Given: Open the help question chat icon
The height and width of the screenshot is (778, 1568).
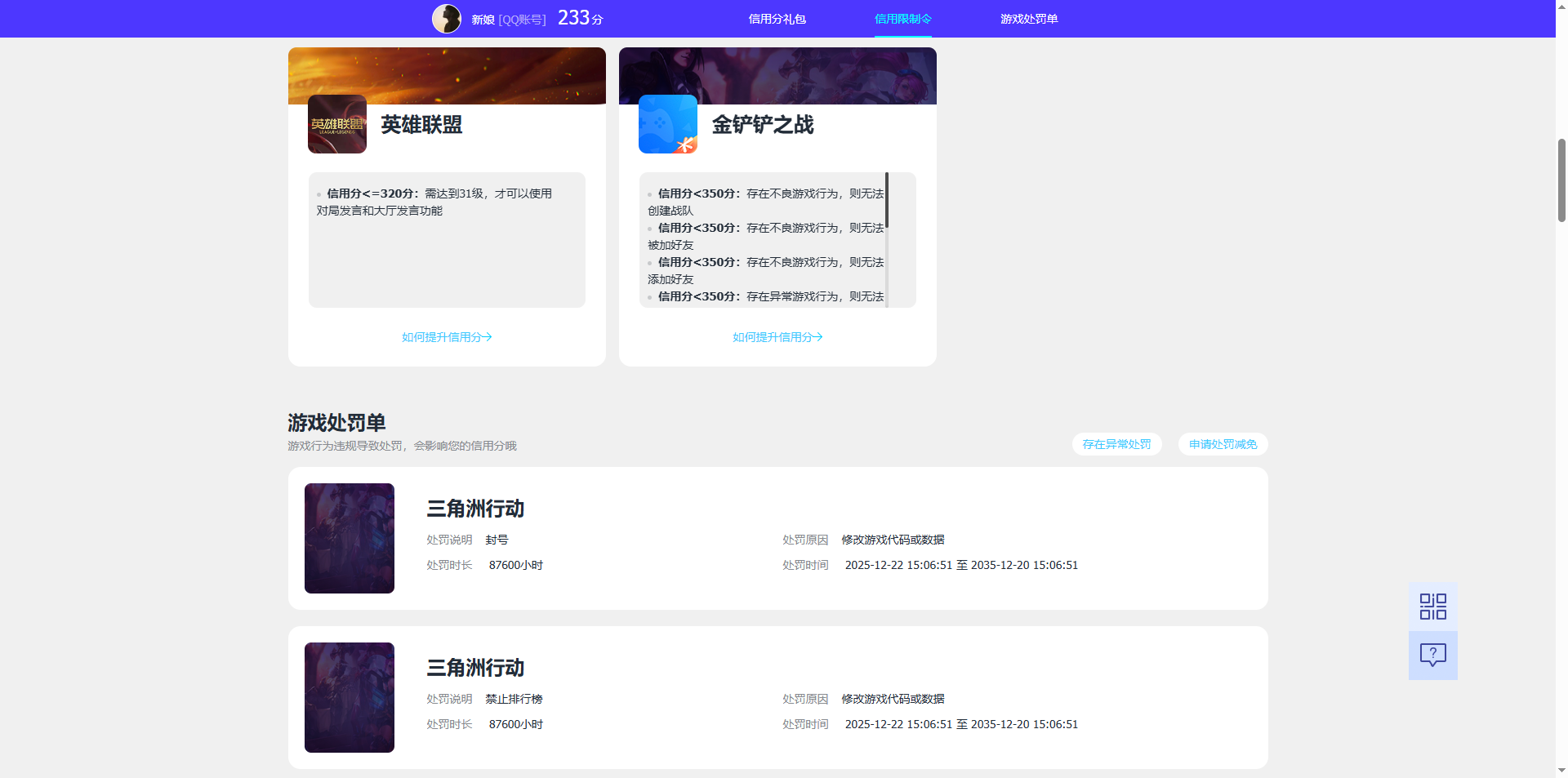Looking at the screenshot, I should tap(1433, 656).
